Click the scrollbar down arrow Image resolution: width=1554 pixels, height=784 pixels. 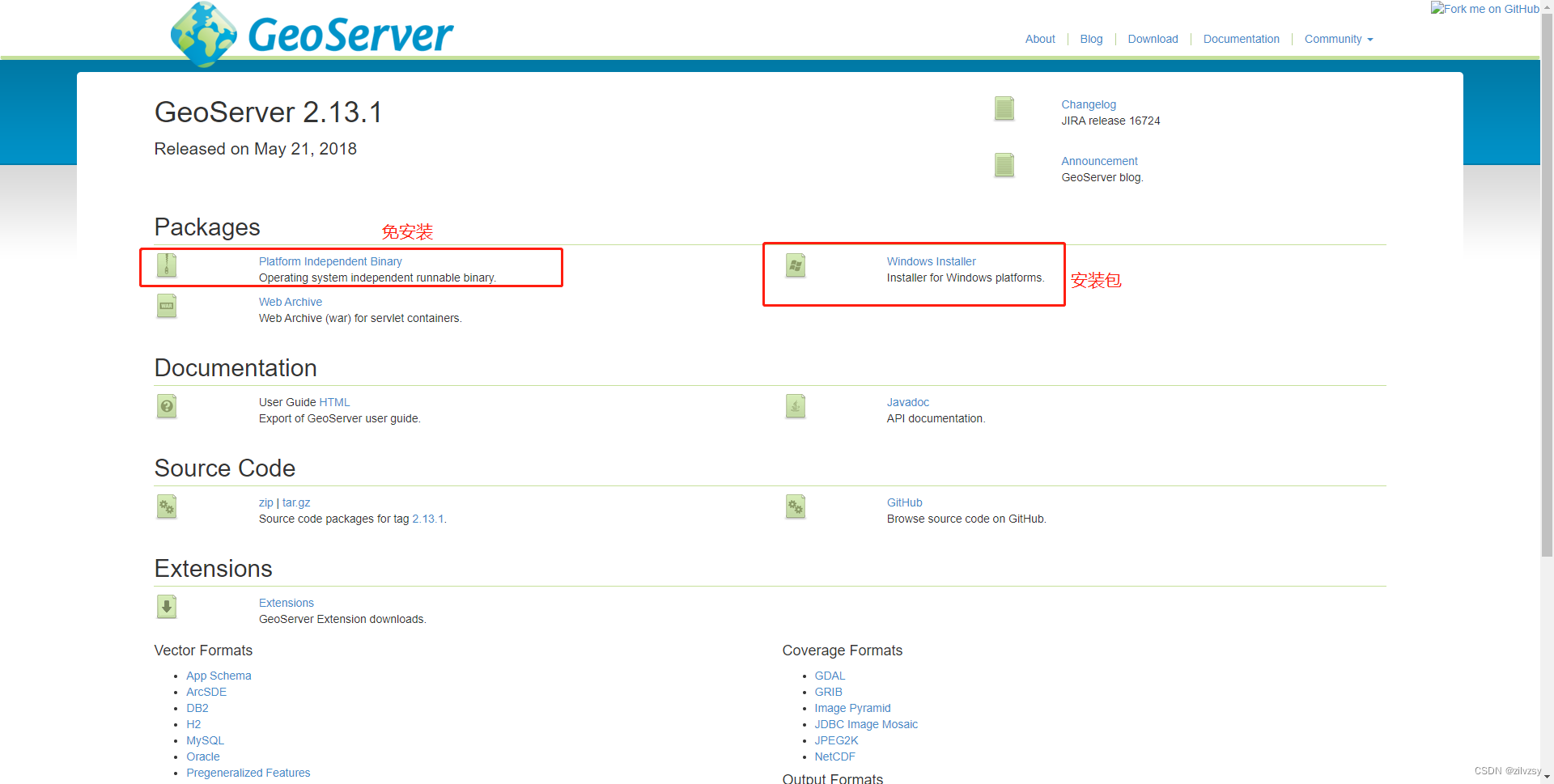[x=1547, y=777]
